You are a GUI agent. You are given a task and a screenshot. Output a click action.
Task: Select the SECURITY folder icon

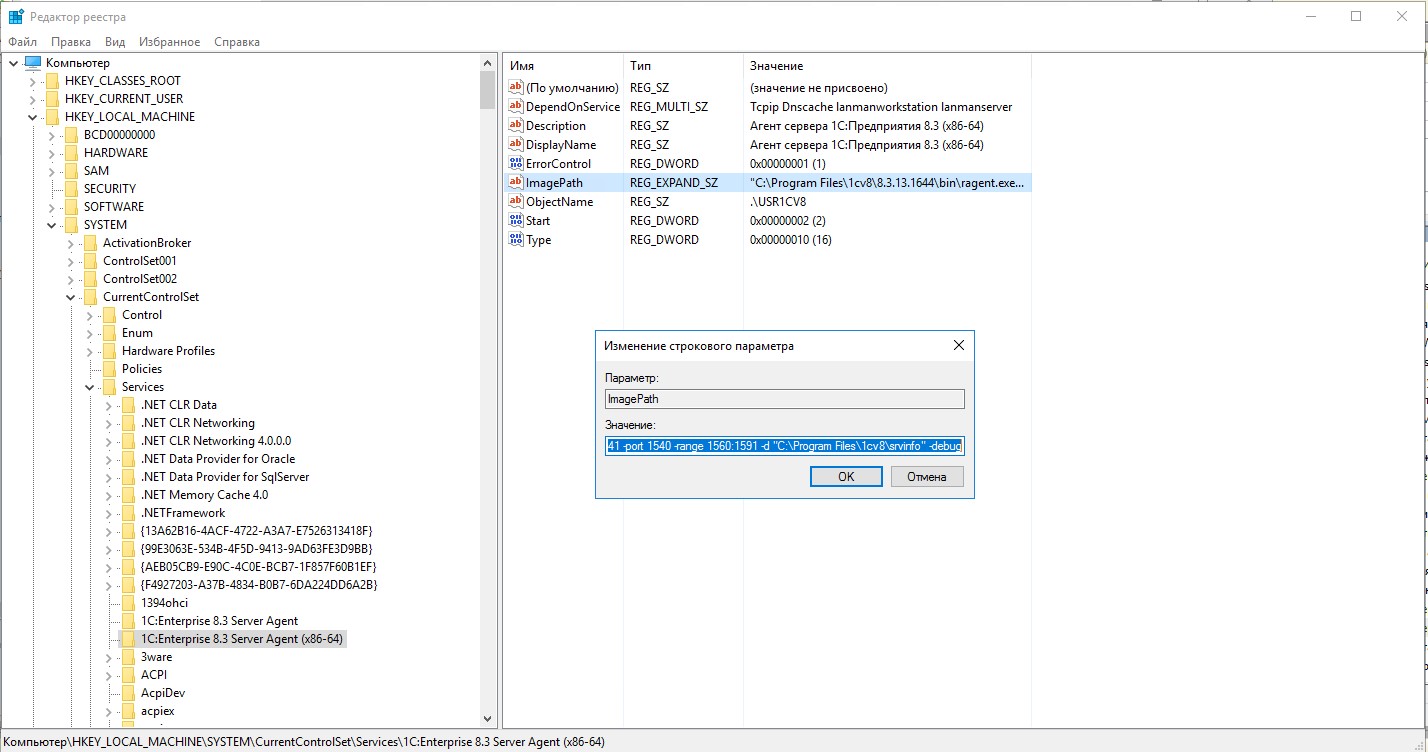[71, 189]
